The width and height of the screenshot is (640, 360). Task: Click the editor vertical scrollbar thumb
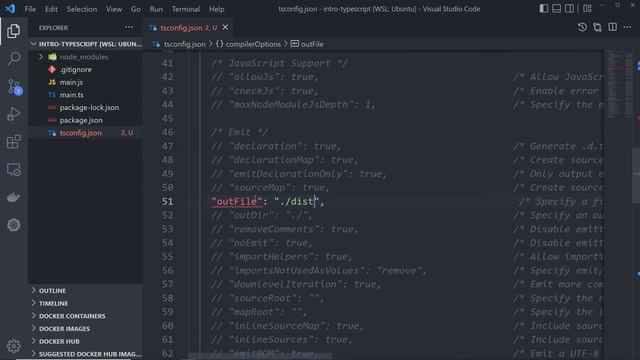point(636,175)
